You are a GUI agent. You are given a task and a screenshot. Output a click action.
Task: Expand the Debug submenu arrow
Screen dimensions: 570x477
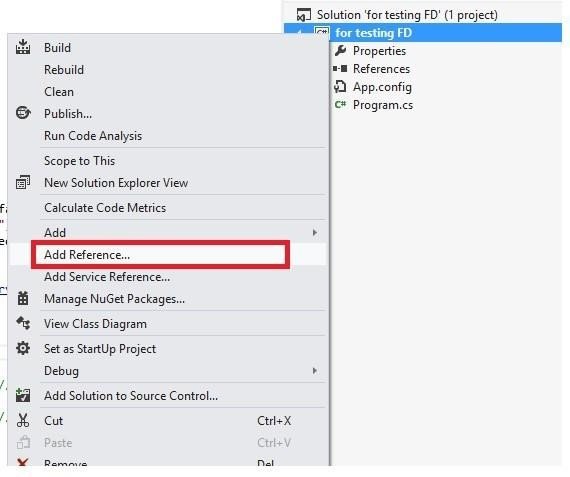pyautogui.click(x=315, y=370)
